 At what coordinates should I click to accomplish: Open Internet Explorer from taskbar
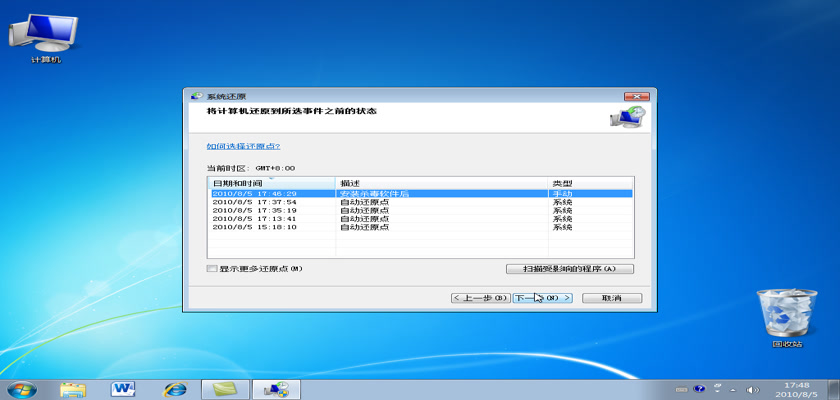(176, 388)
